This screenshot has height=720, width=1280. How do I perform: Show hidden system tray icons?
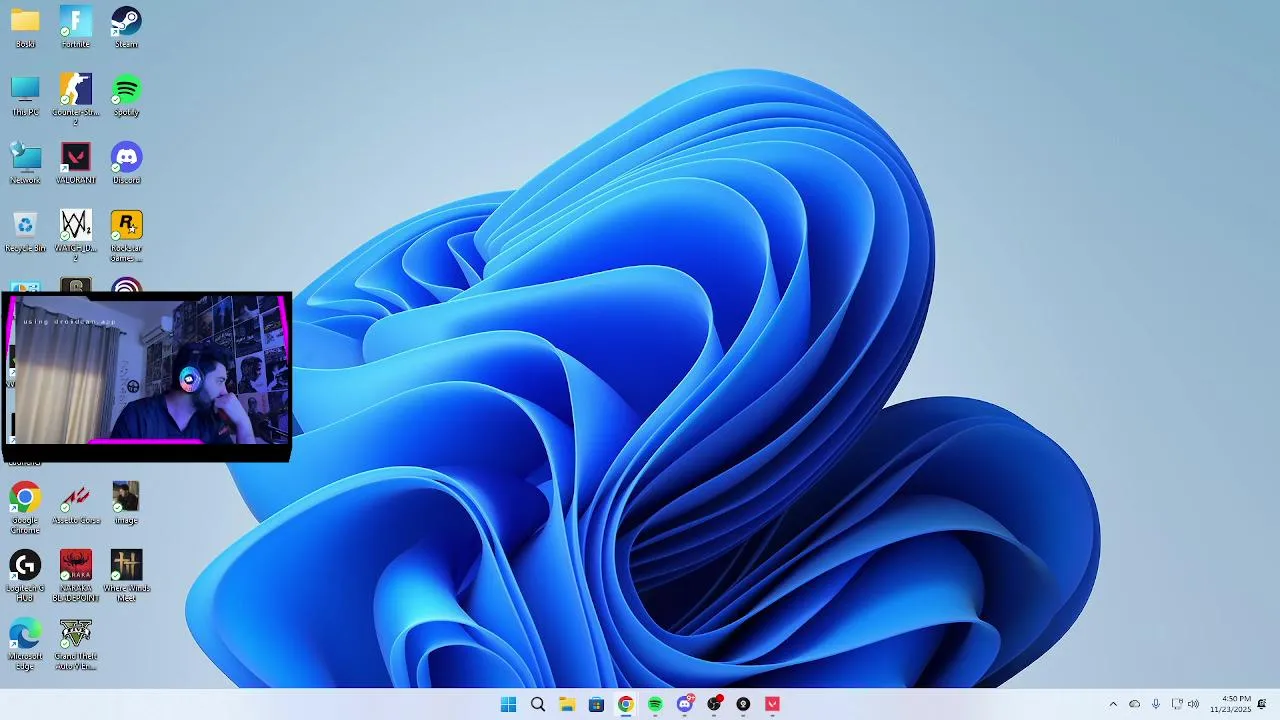pos(1113,704)
